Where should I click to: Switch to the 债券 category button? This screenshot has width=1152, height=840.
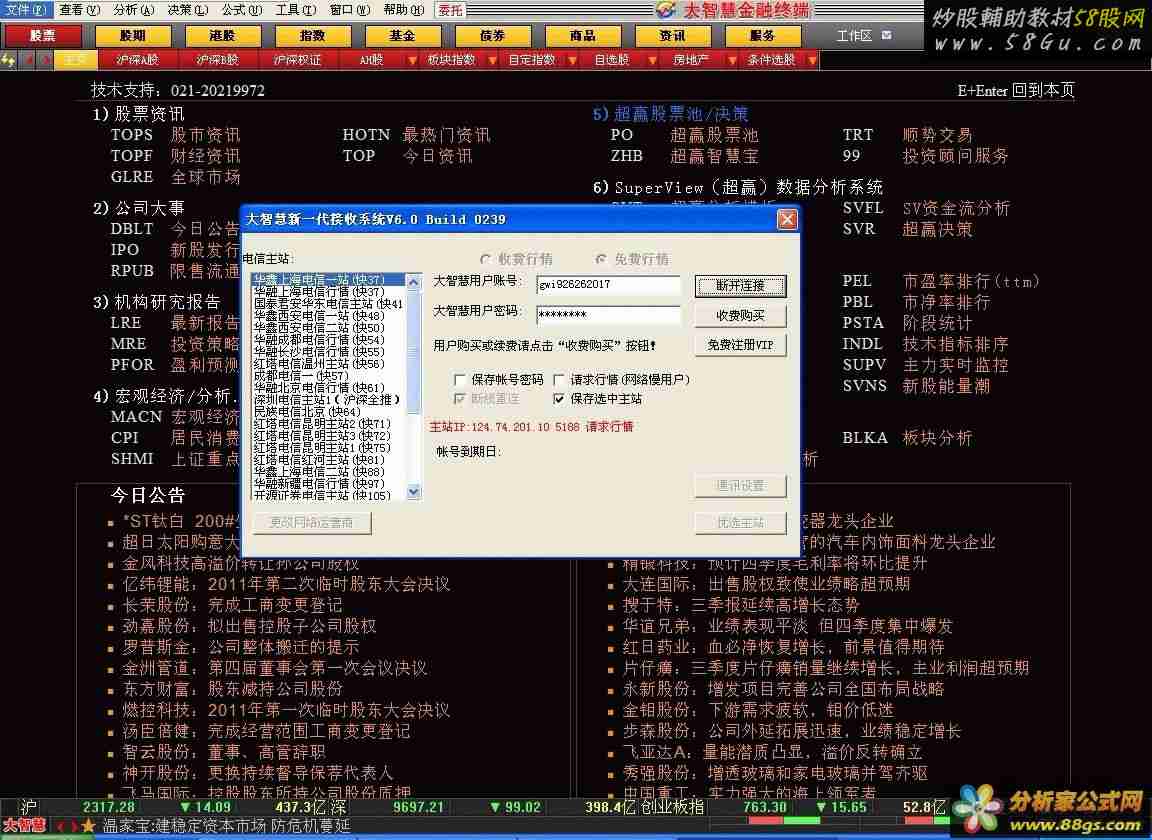(492, 35)
